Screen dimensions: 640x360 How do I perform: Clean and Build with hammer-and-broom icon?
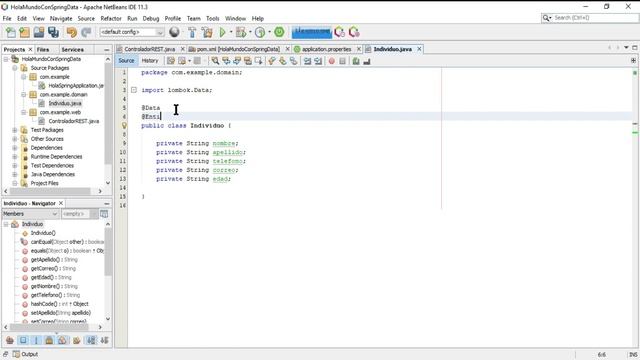pos(207,32)
